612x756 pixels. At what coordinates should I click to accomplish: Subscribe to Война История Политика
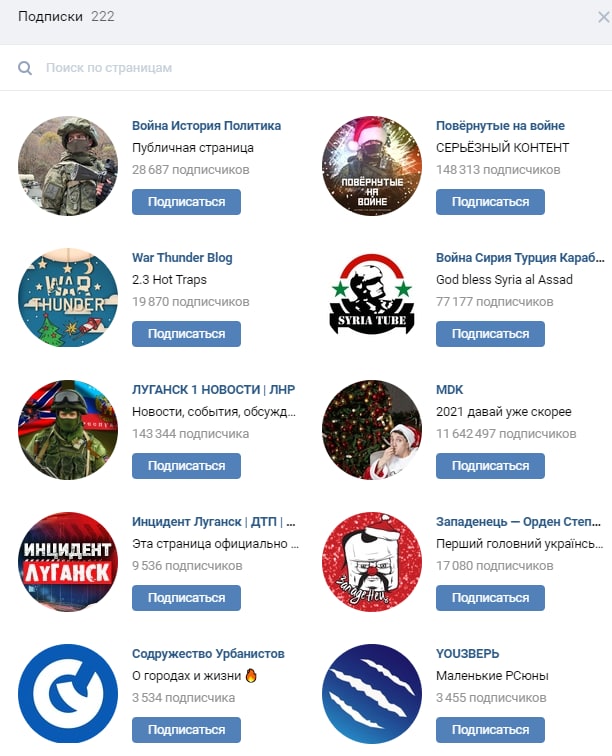click(186, 202)
